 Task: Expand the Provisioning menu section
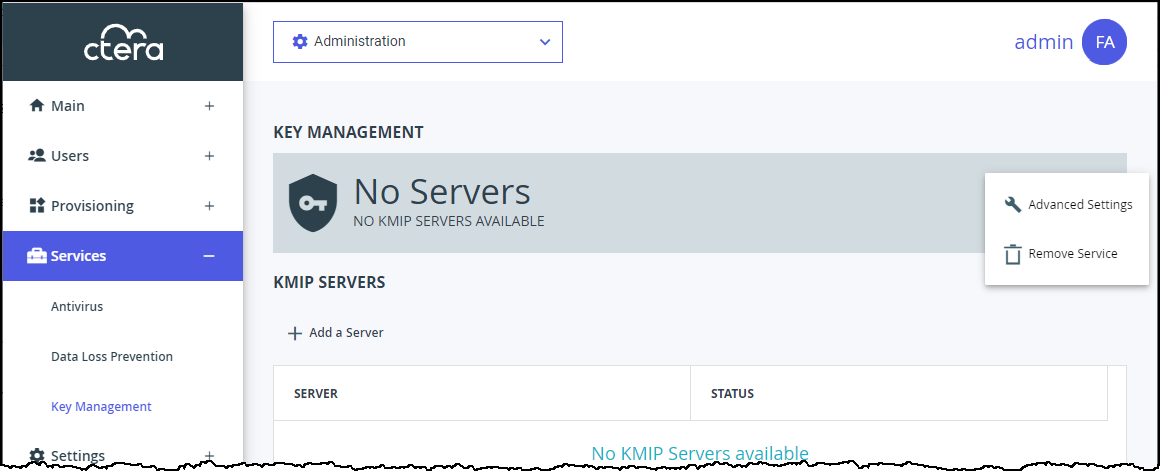tap(209, 206)
